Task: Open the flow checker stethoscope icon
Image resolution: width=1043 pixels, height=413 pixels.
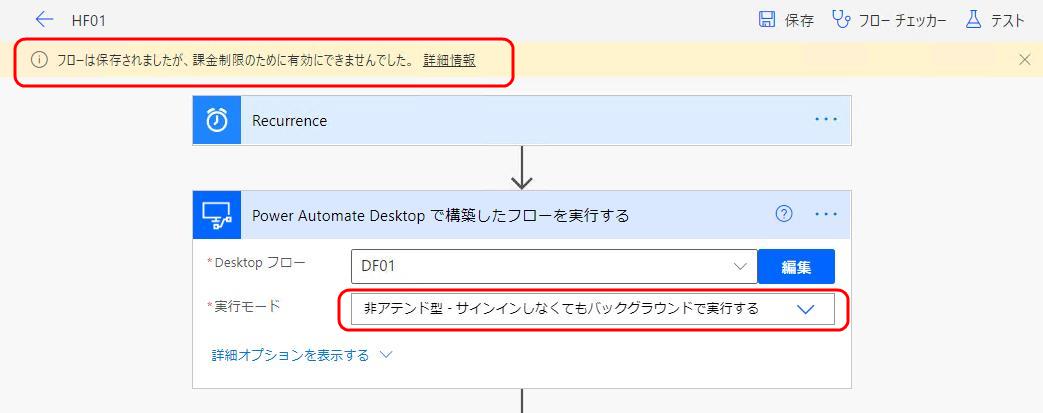Action: pyautogui.click(x=841, y=19)
